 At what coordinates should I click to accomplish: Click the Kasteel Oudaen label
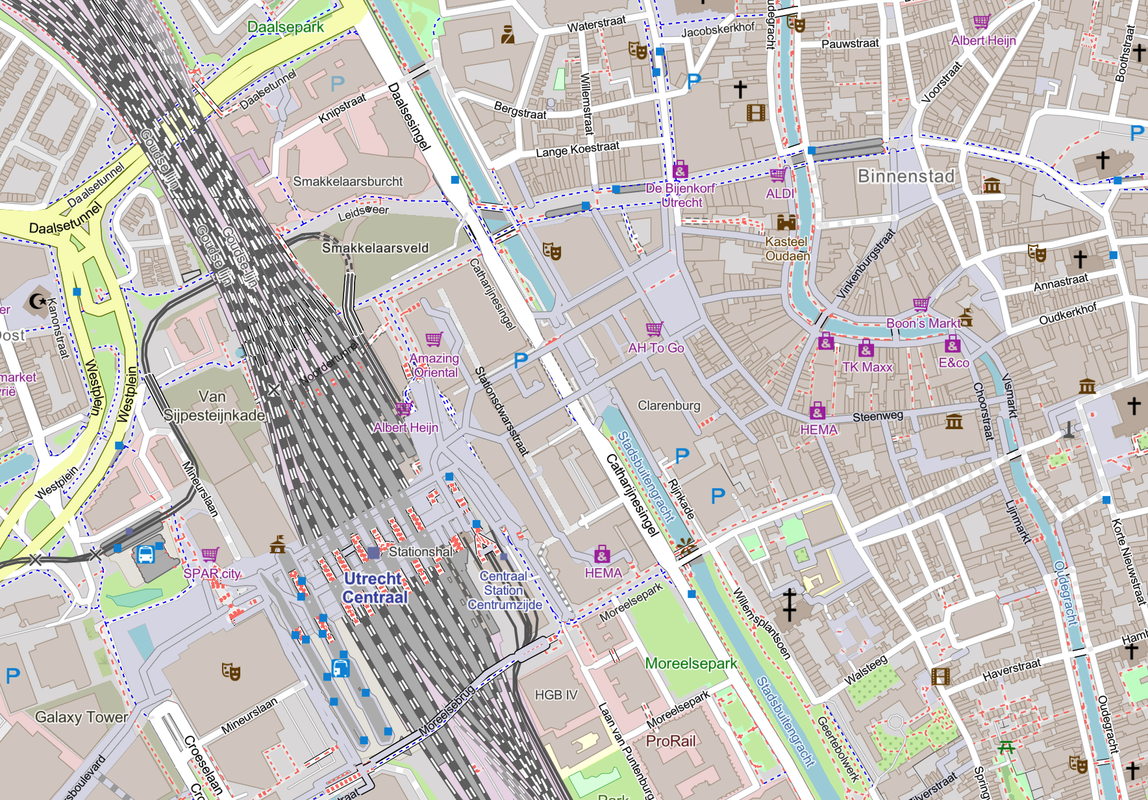coord(787,249)
